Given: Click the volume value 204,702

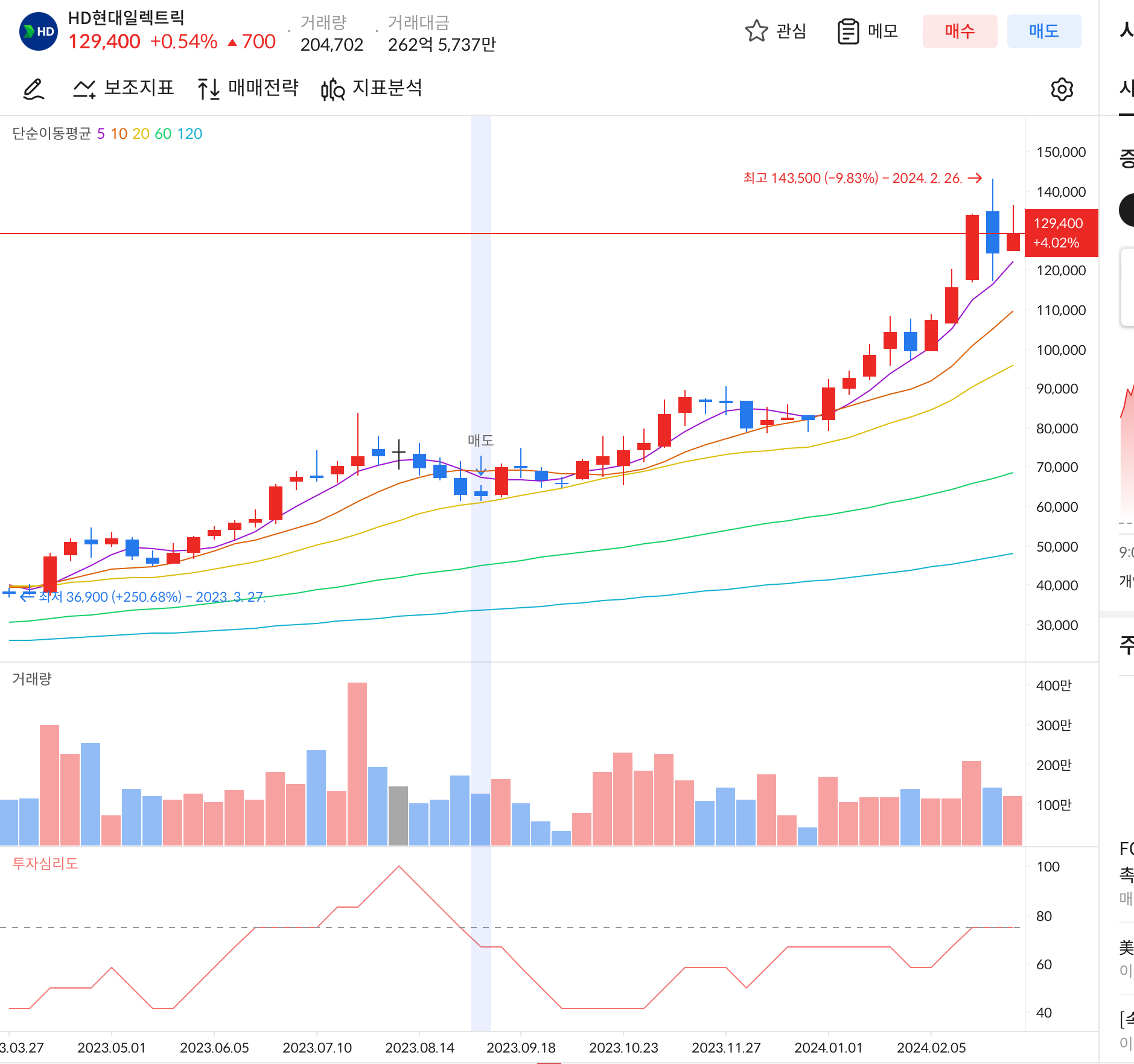Looking at the screenshot, I should pyautogui.click(x=332, y=45).
